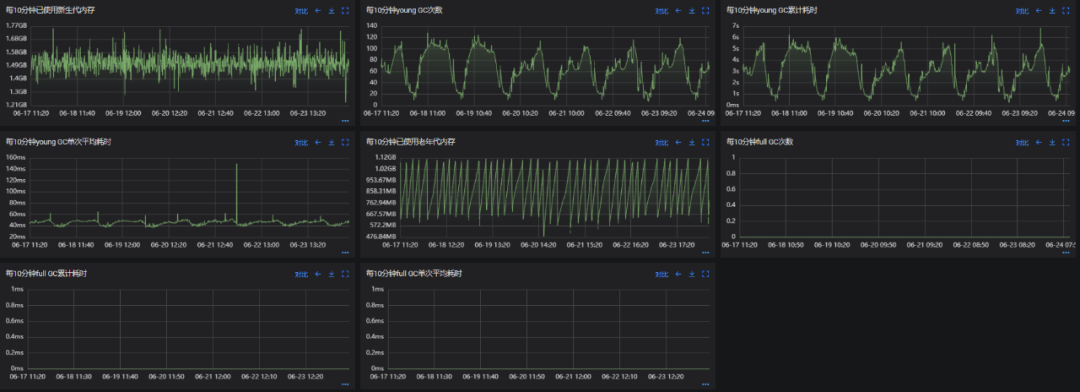1080x392 pixels.
Task: Click back arrow on 每10分钟full GC累计耗时 panel
Action: point(318,274)
